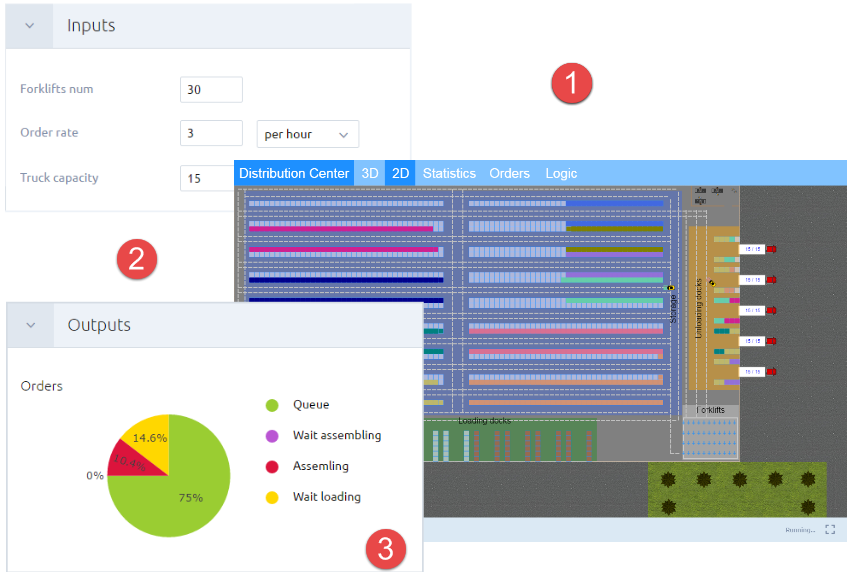Click the Forklifts num input field

[x=211, y=90]
